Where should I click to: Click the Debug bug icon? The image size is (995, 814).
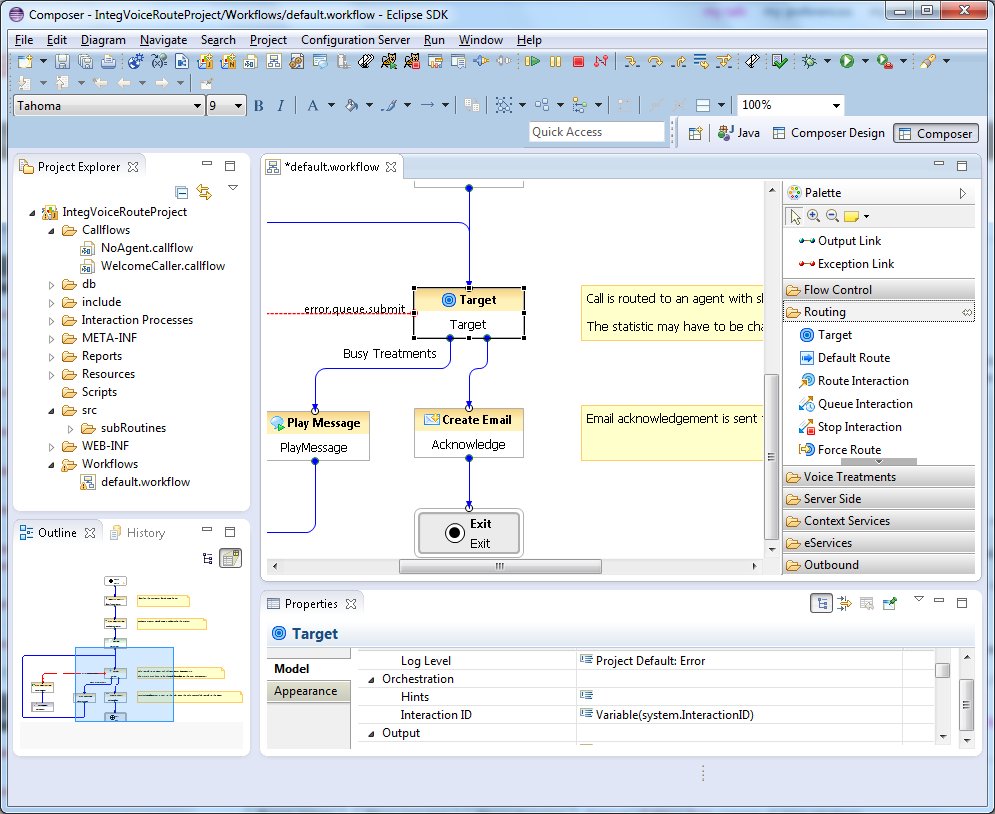(809, 61)
